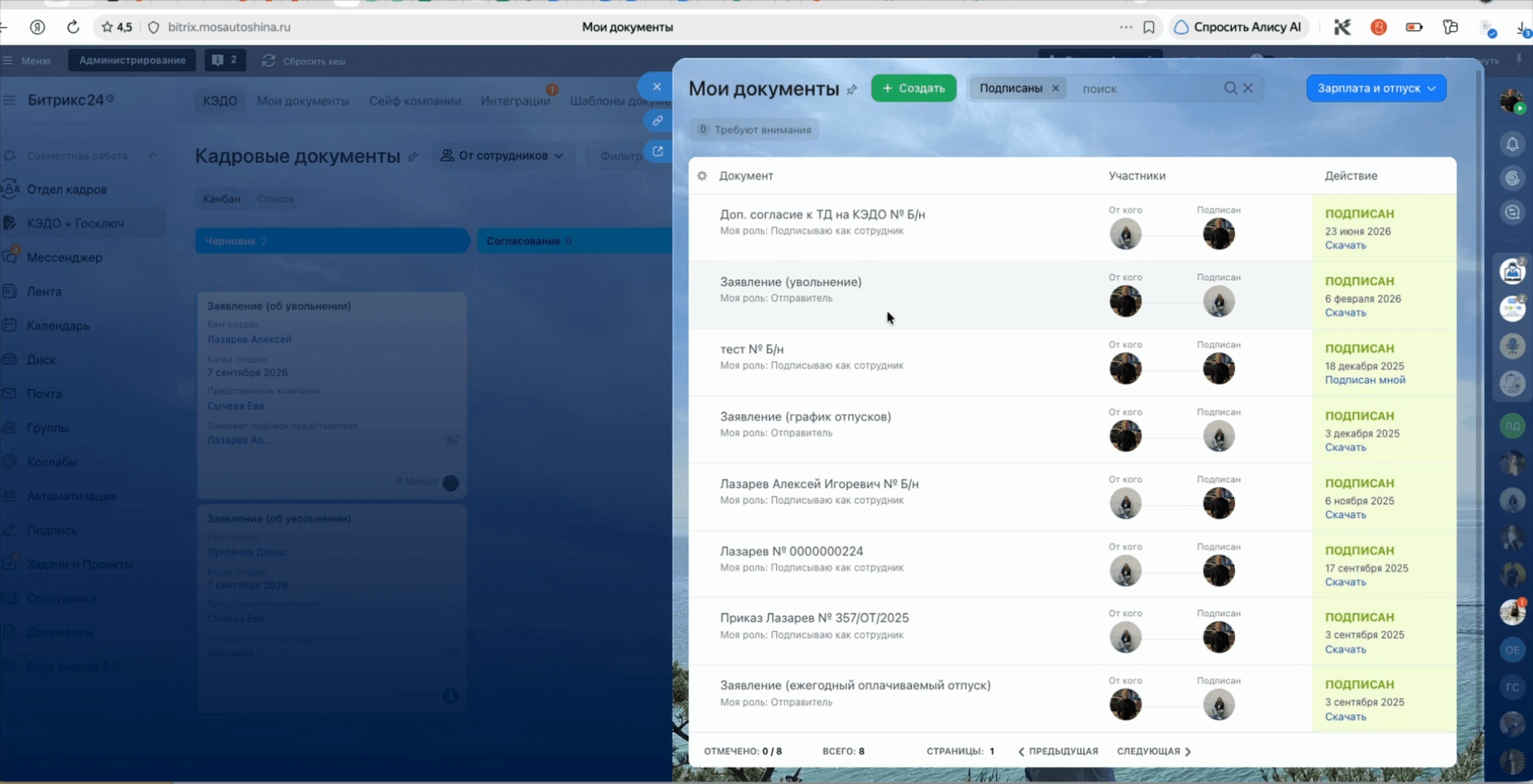1533x784 pixels.
Task: Clear the search field with the X
Action: 1248,88
